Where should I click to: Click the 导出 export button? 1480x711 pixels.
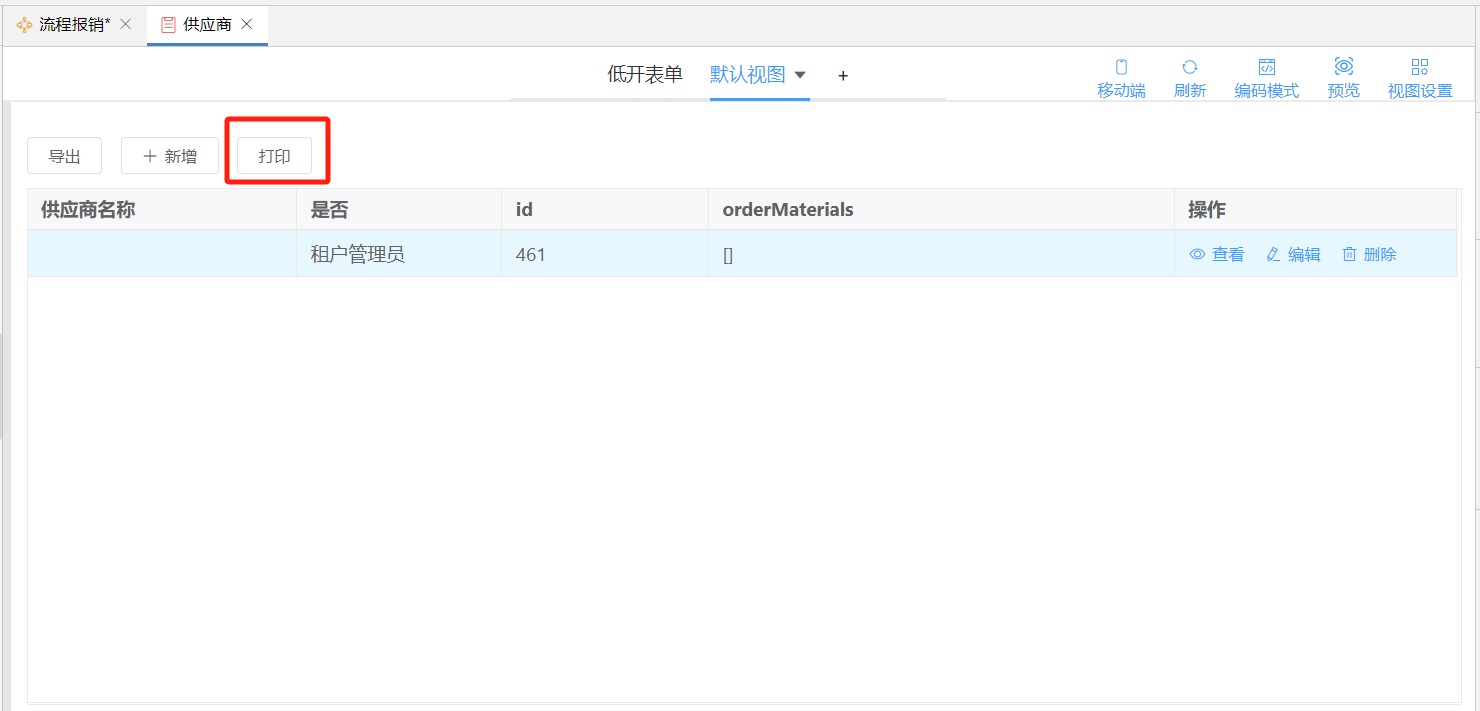pyautogui.click(x=64, y=156)
